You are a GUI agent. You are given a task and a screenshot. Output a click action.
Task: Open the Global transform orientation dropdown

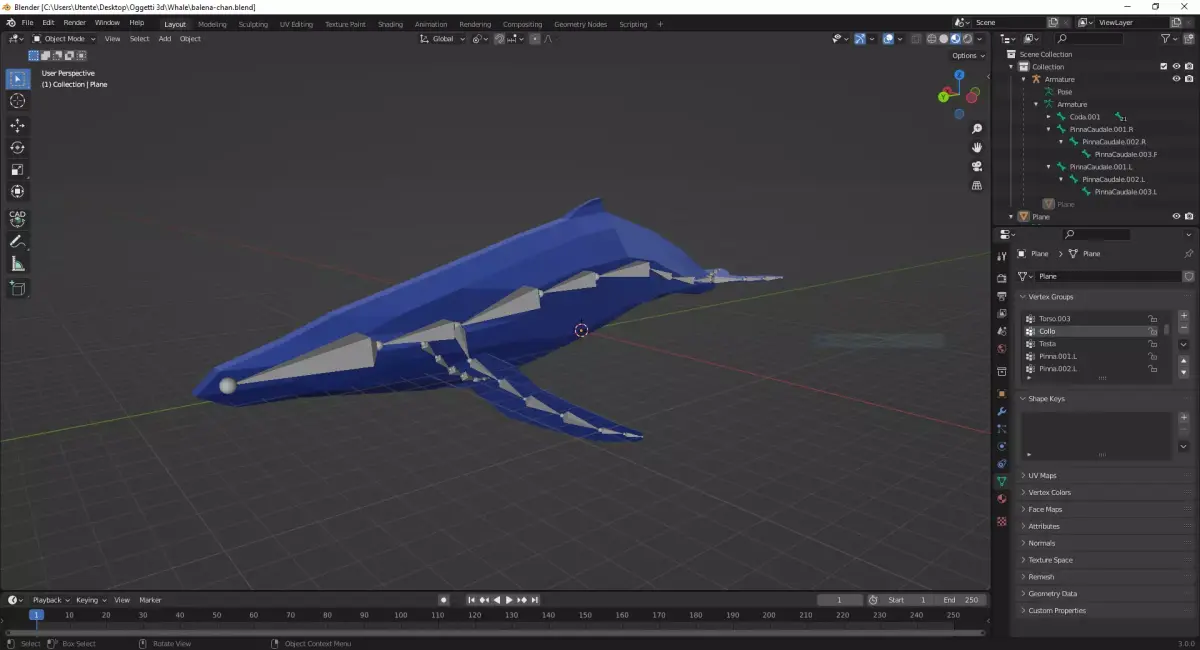pyautogui.click(x=442, y=39)
